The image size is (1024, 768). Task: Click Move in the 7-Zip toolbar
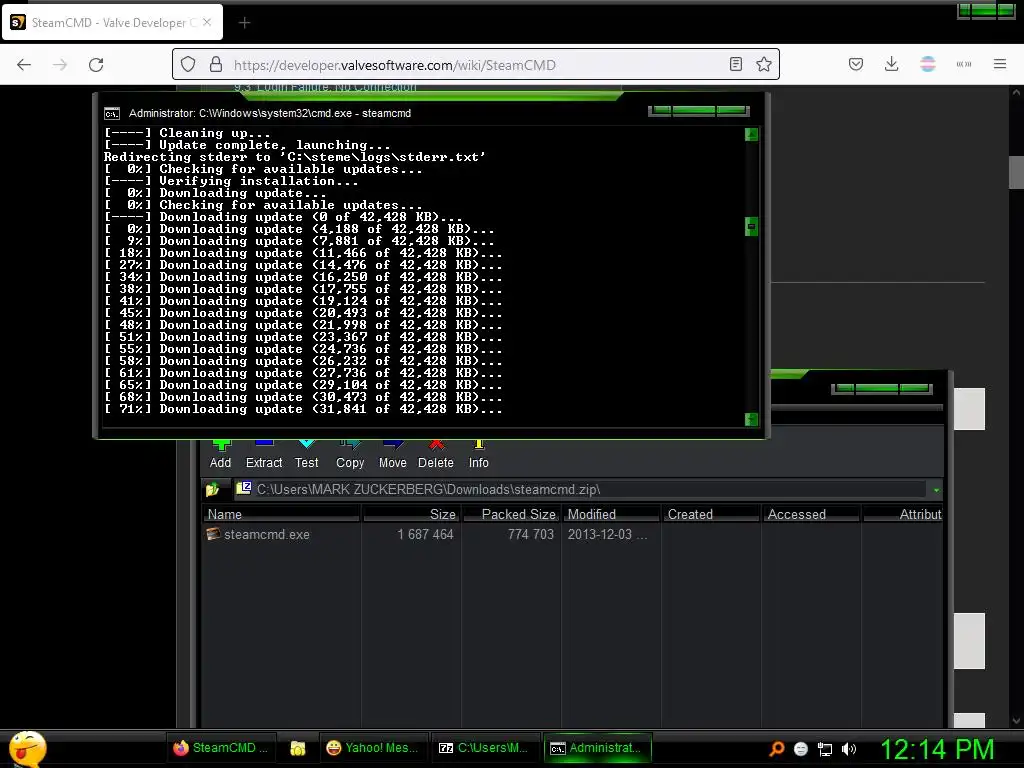pos(392,455)
